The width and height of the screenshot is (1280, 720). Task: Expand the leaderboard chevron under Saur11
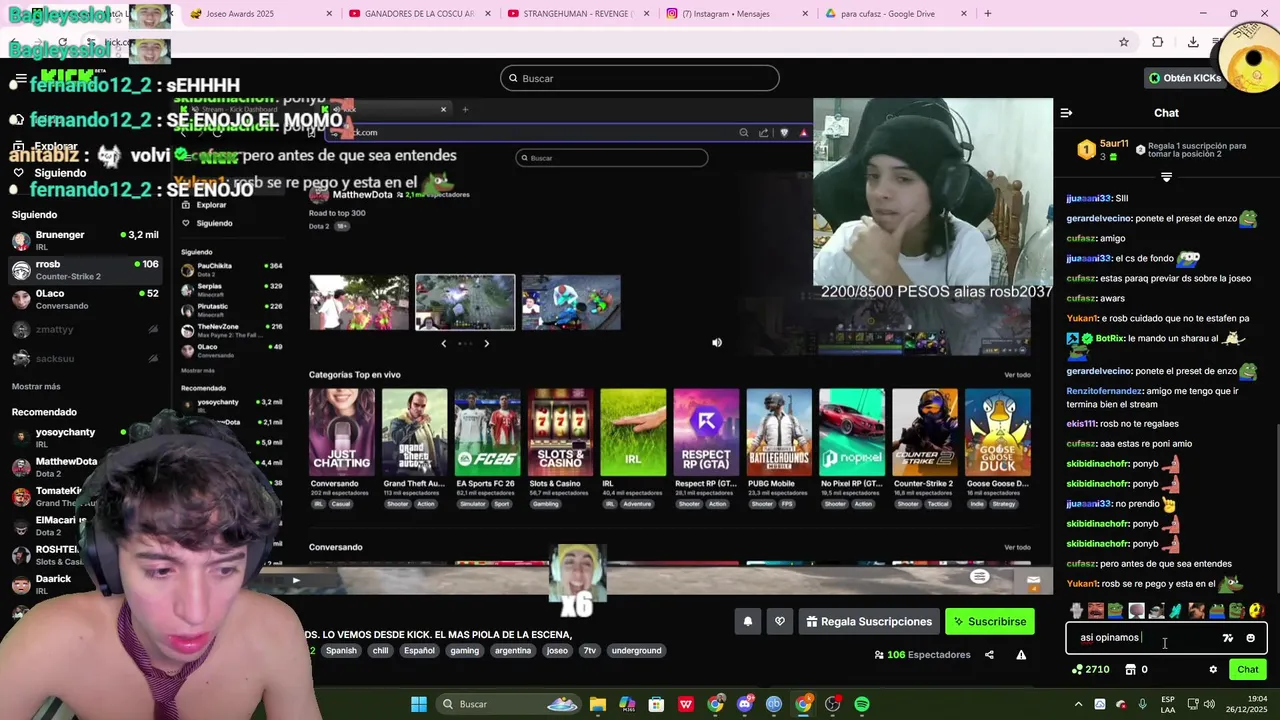[x=1166, y=177]
